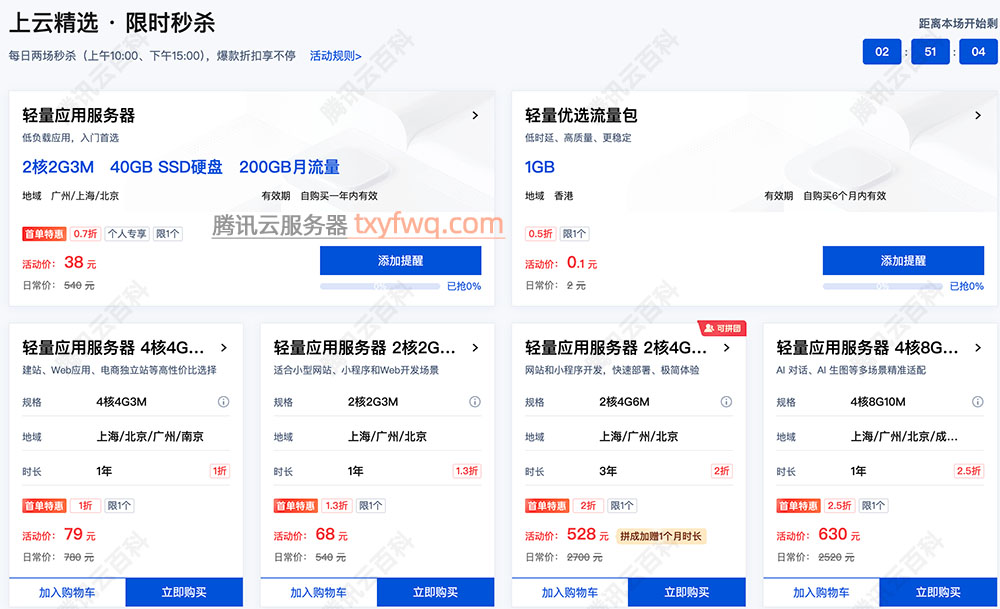Click the 个人专享 tag
Viewport: 1000px width, 609px height.
[127, 234]
